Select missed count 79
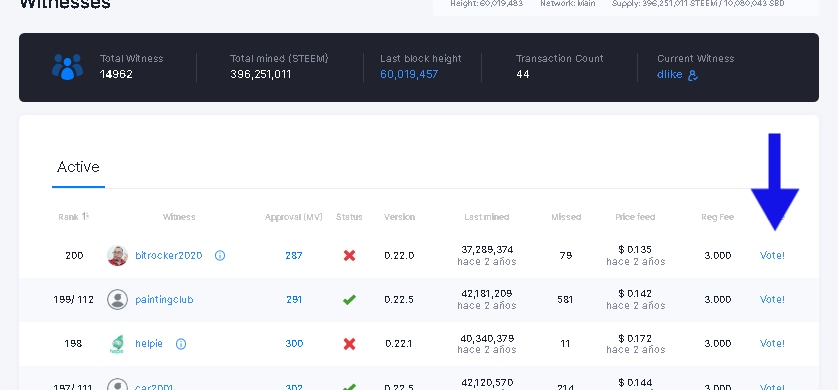 tap(565, 255)
